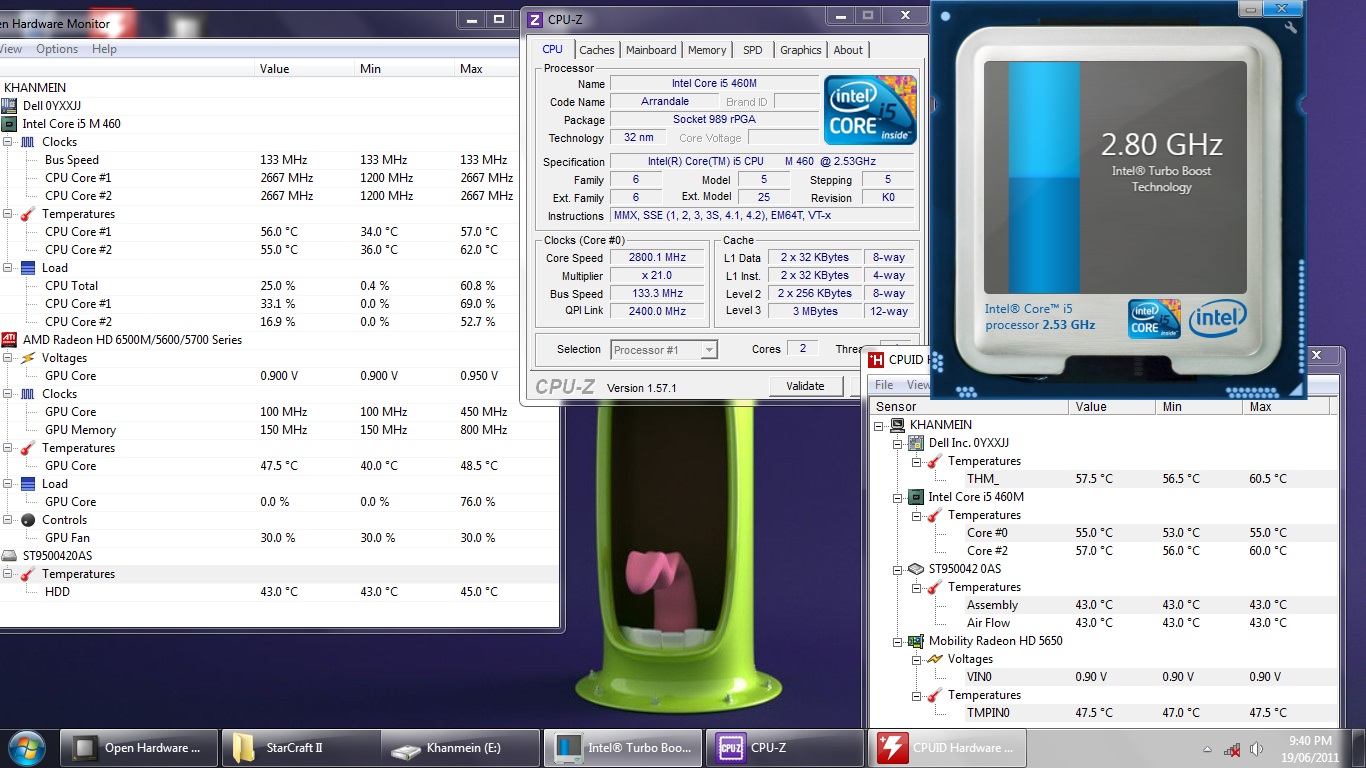
Task: Click the Show desktop strip beside the clock
Action: [1359, 748]
